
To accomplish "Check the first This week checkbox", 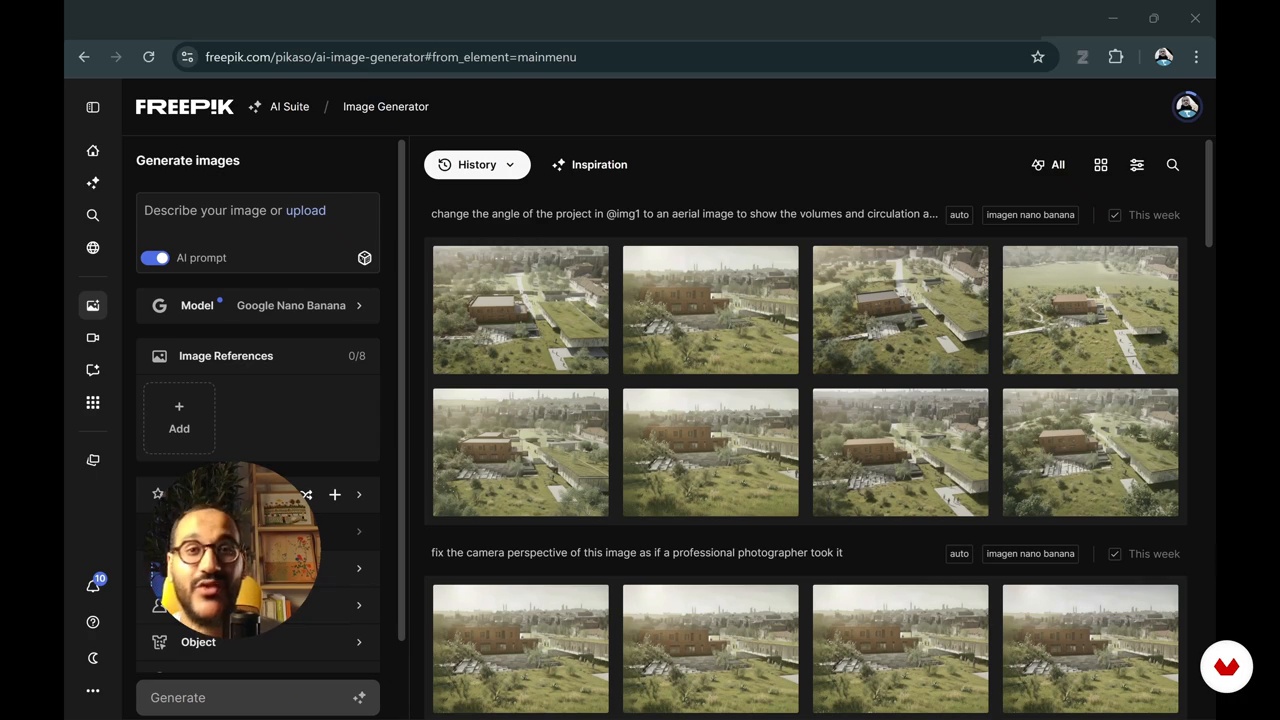I will click(1114, 215).
